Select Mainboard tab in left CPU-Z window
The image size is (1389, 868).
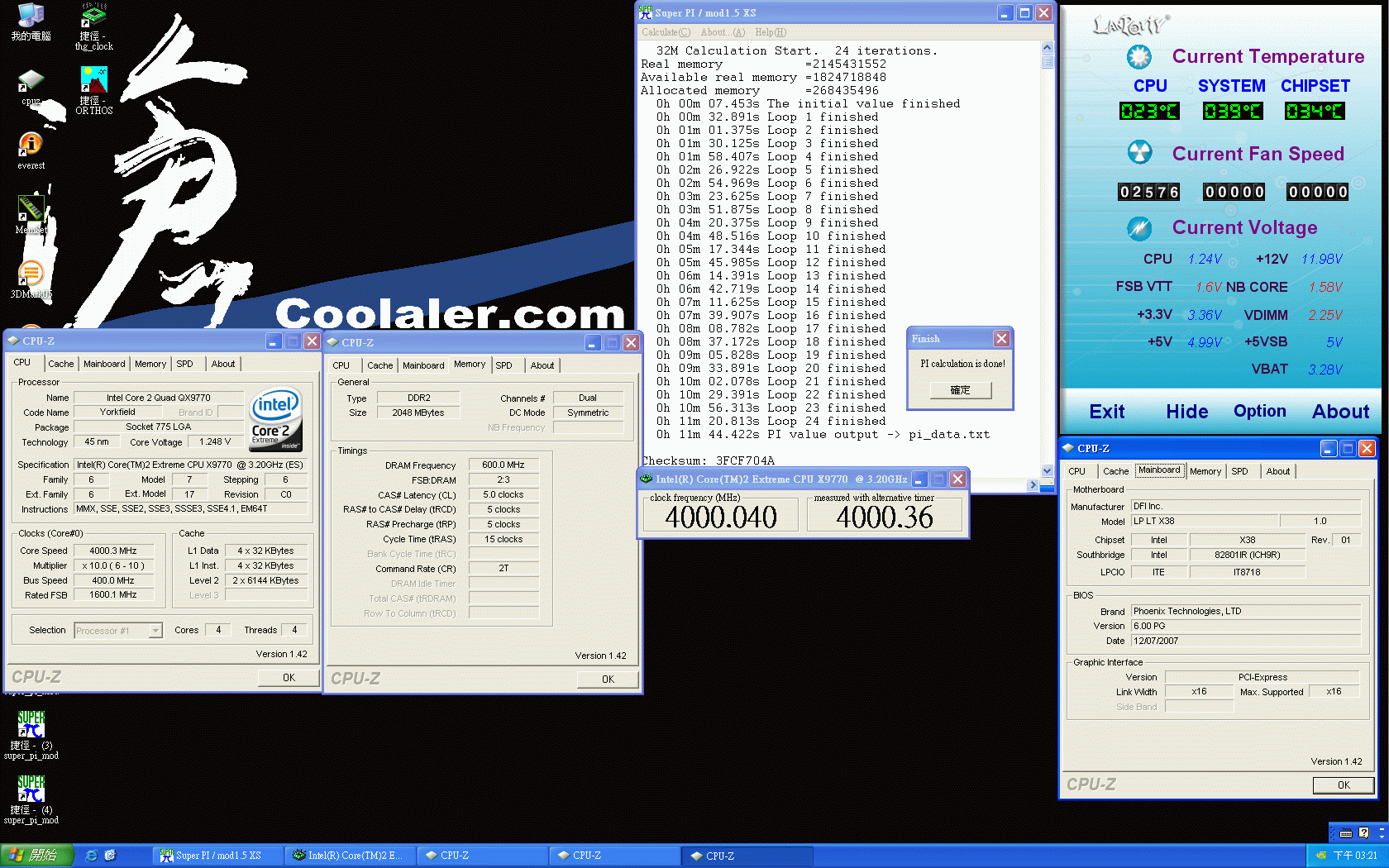tap(104, 364)
